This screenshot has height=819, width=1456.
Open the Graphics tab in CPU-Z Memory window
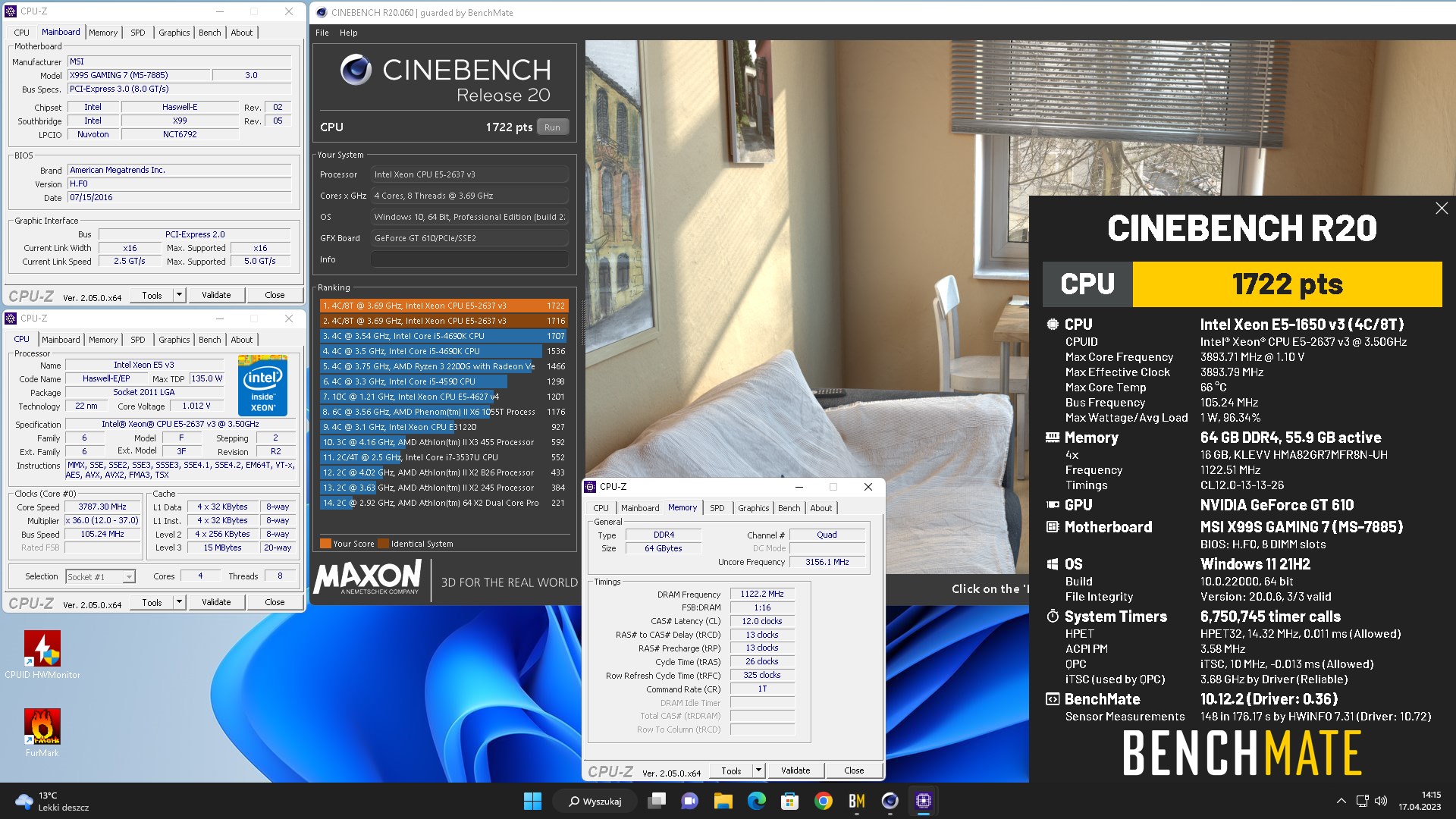pyautogui.click(x=754, y=508)
